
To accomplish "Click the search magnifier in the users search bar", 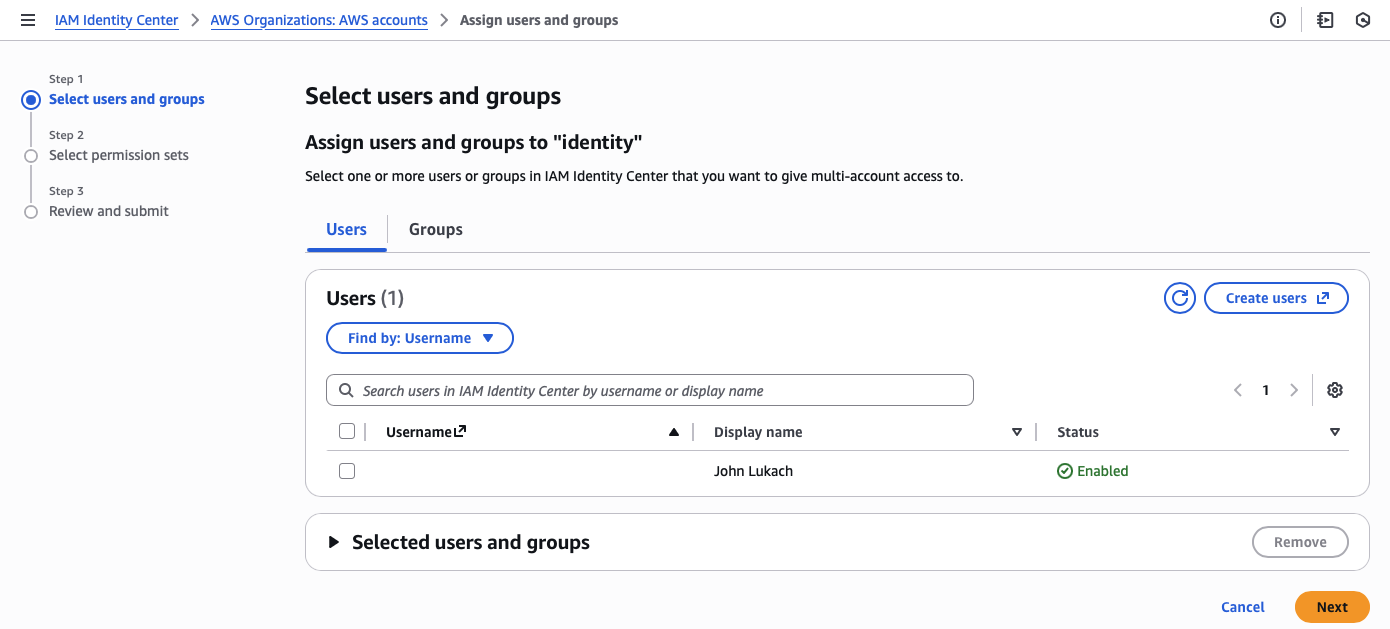I will click(x=346, y=389).
